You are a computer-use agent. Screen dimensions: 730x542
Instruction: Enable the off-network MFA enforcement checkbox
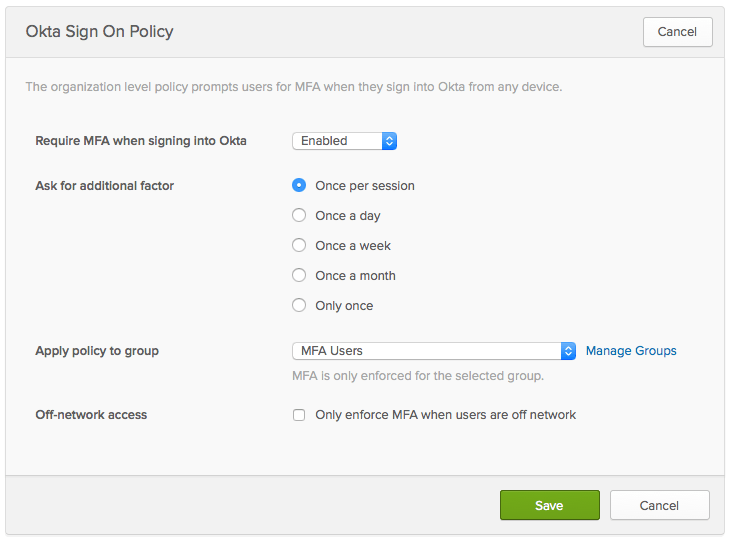(299, 415)
